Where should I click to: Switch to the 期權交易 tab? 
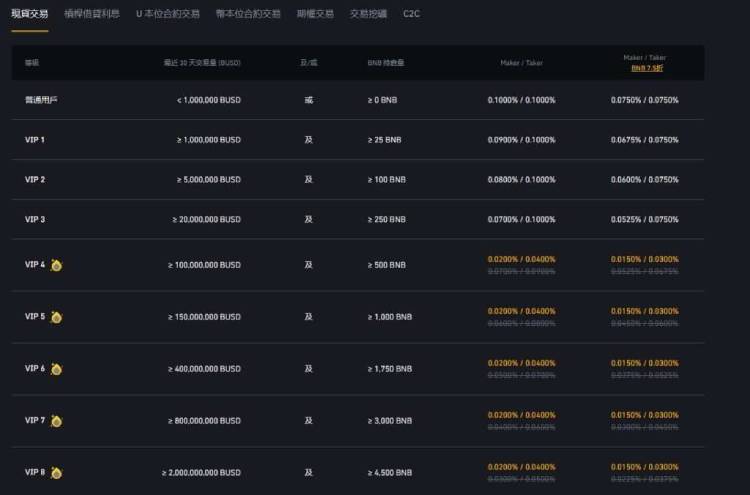pos(315,14)
